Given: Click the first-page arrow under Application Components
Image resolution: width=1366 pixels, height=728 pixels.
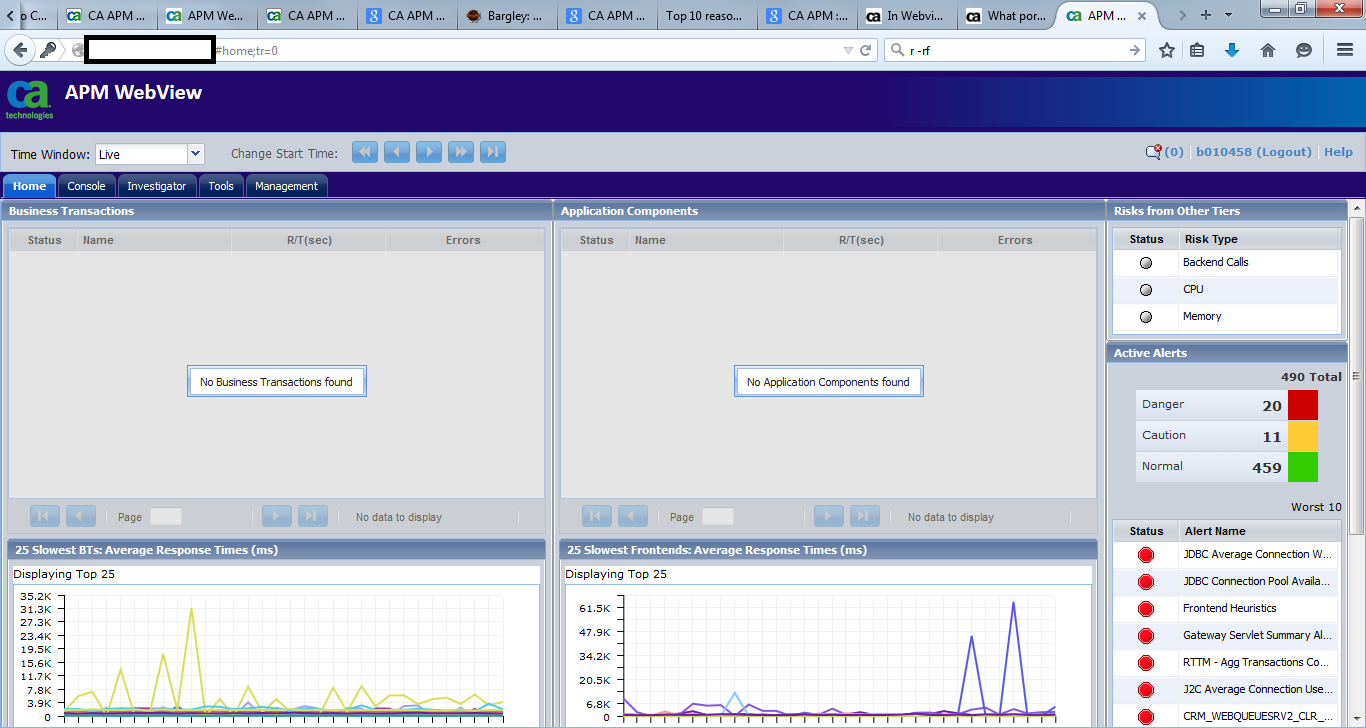Looking at the screenshot, I should click(x=597, y=515).
